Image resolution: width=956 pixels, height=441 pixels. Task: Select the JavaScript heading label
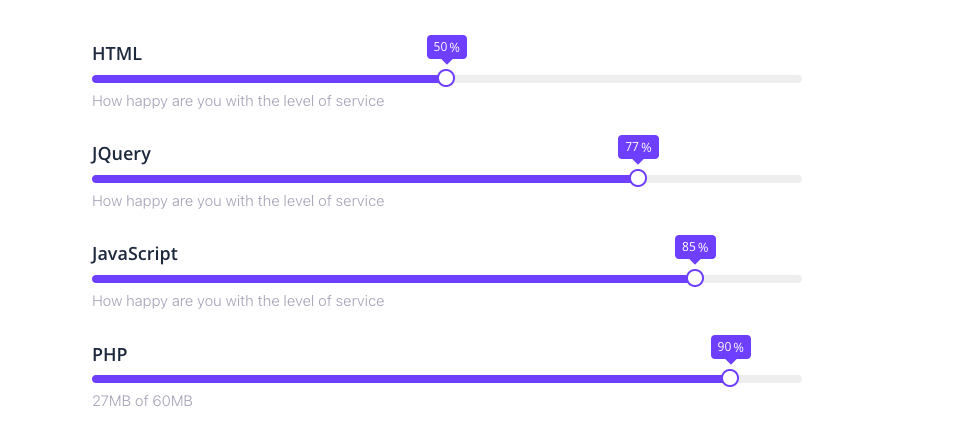135,254
